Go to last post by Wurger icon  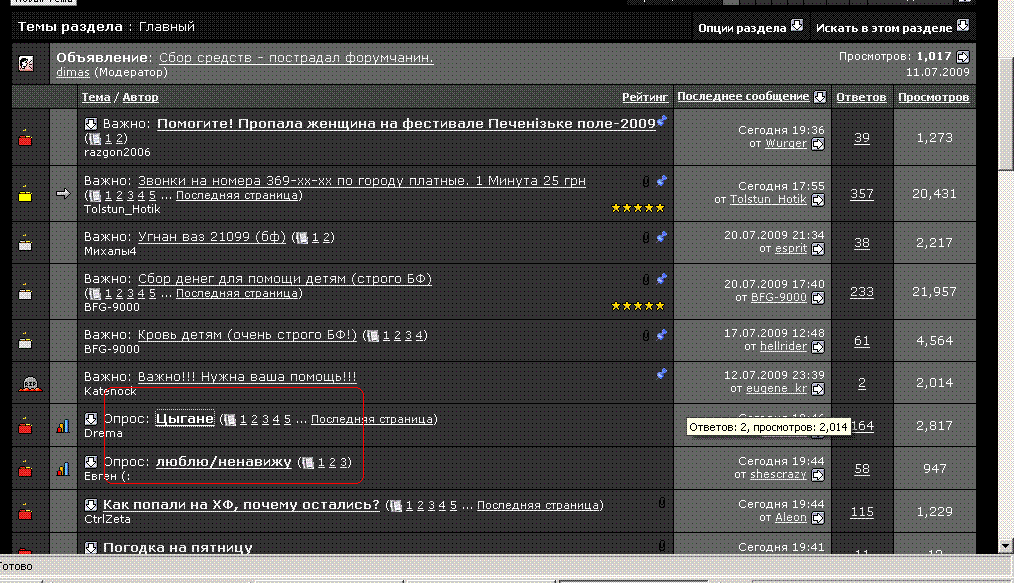coord(818,144)
